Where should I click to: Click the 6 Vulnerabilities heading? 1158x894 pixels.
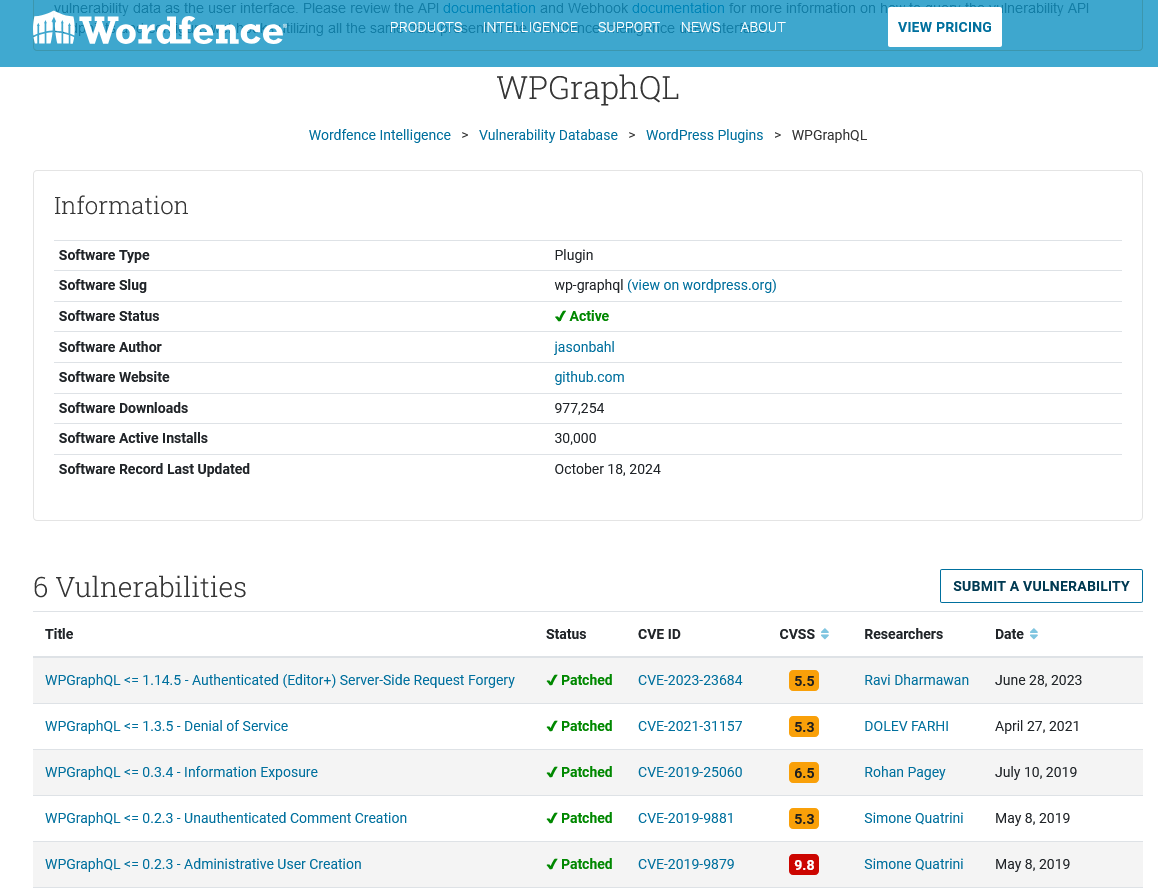coord(140,587)
